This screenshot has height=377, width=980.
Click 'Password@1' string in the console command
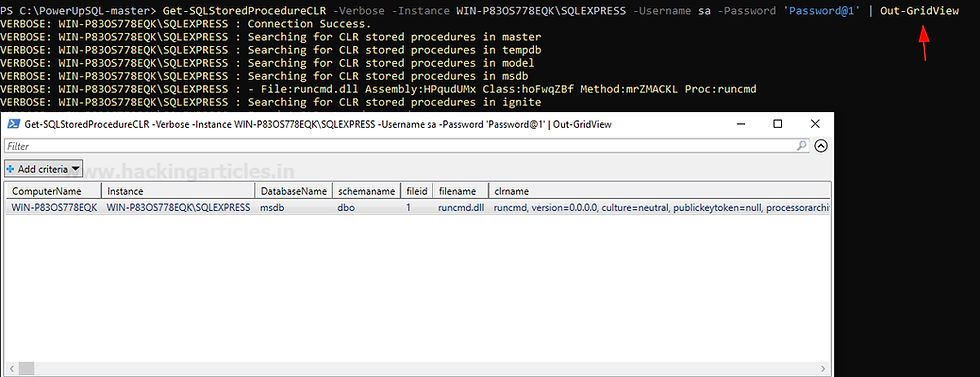pos(822,11)
